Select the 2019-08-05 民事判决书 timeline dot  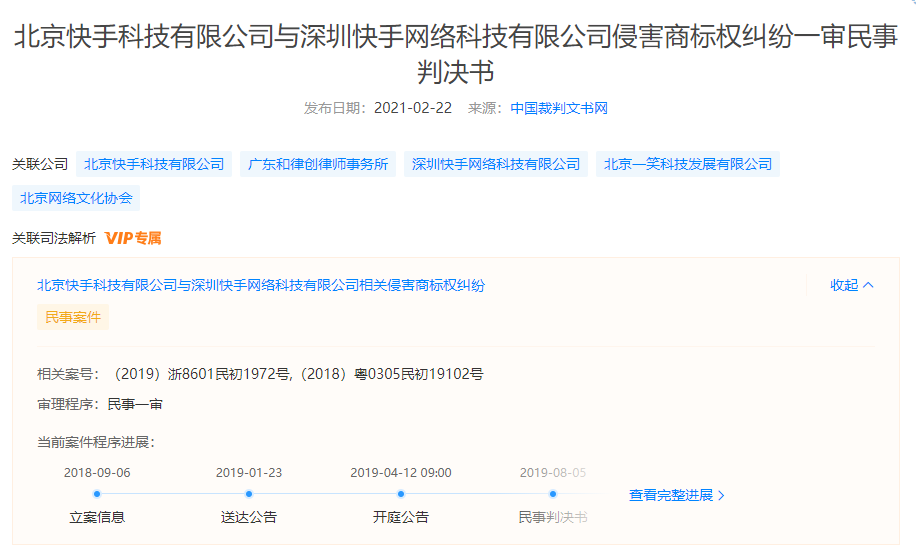[x=553, y=494]
